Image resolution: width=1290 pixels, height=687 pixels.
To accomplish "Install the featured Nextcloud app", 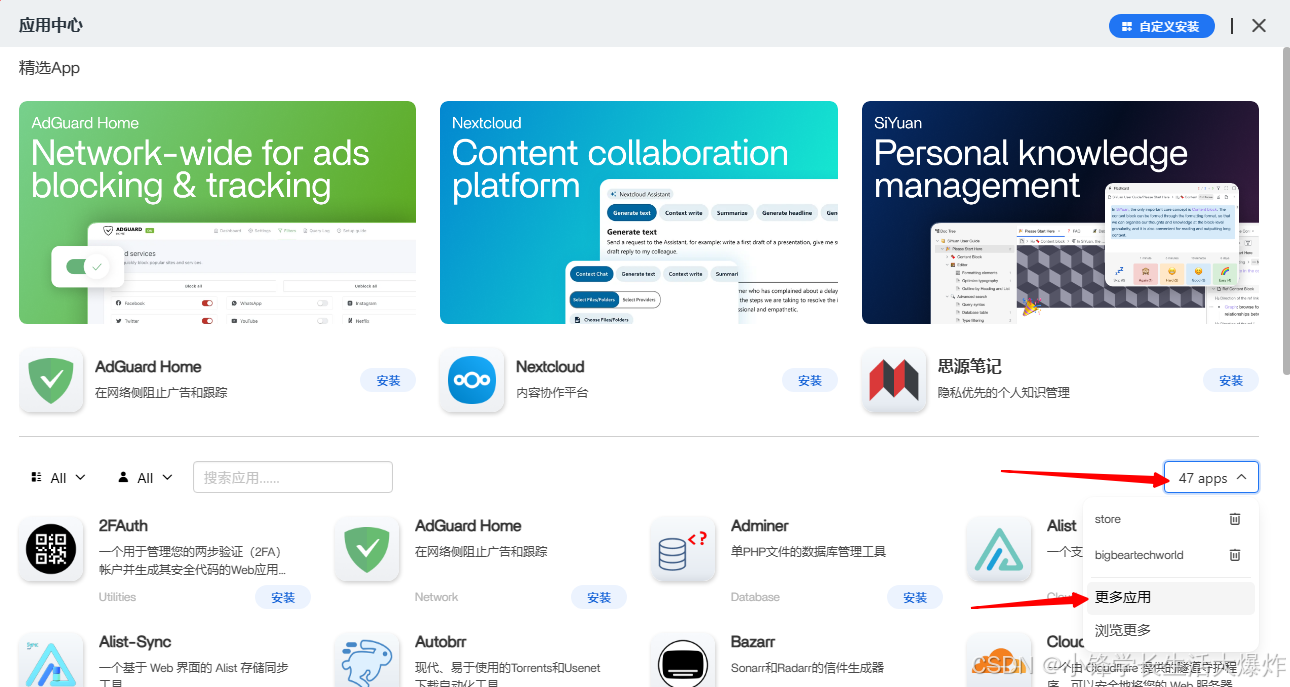I will coord(810,380).
